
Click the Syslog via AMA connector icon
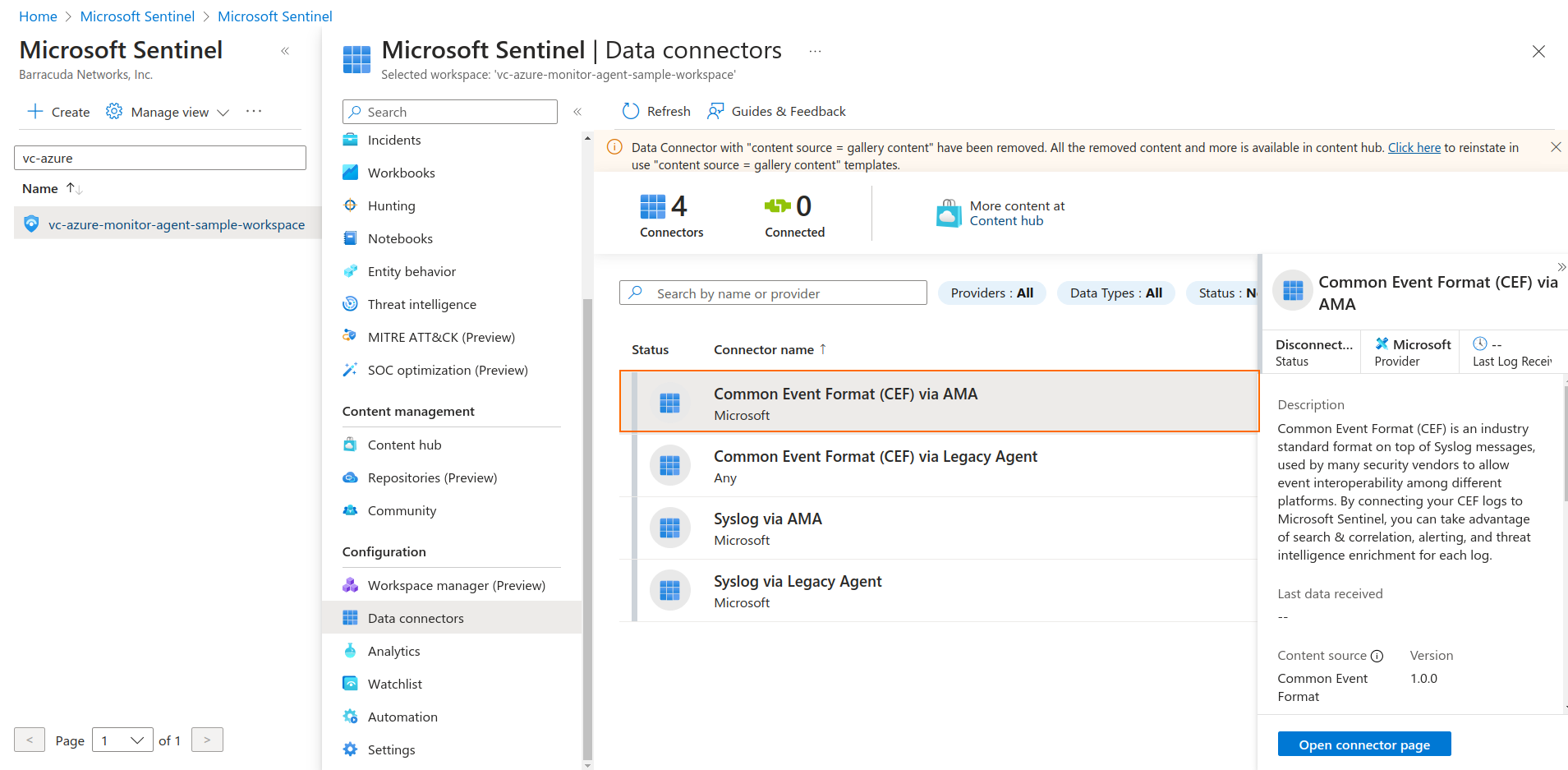click(x=669, y=528)
